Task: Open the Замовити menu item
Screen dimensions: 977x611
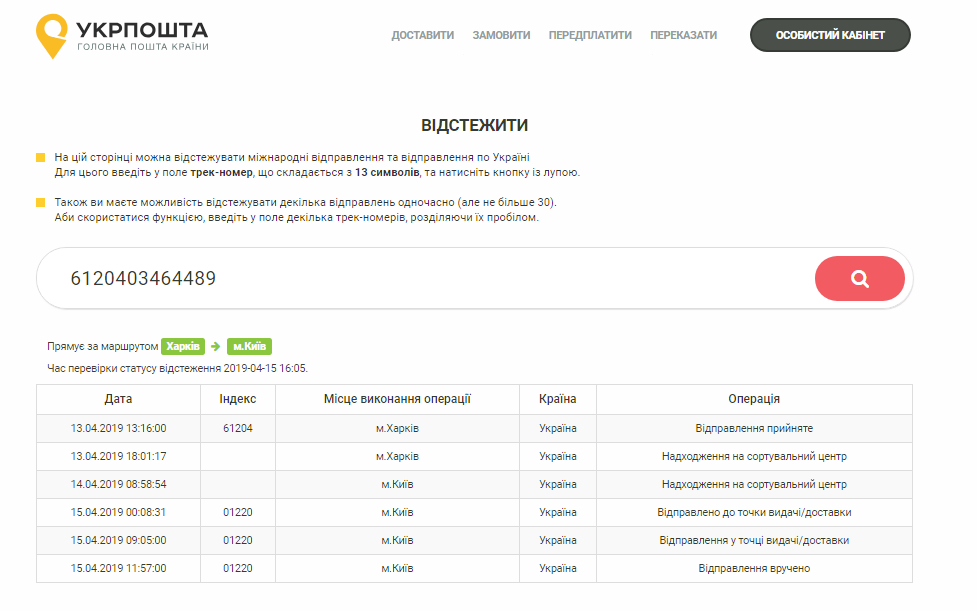Action: [501, 35]
